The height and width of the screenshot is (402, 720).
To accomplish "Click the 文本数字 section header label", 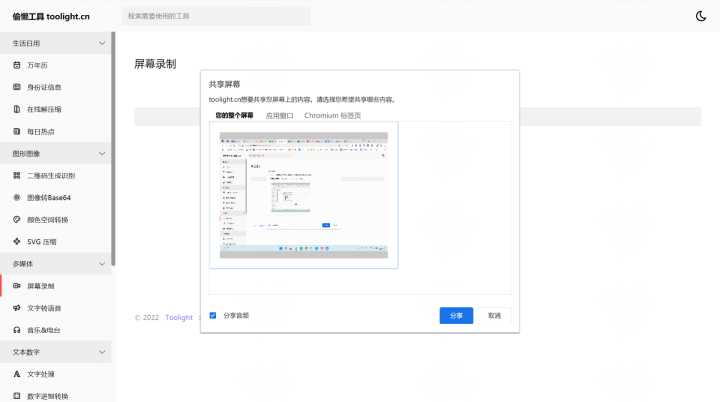I will coord(26,352).
